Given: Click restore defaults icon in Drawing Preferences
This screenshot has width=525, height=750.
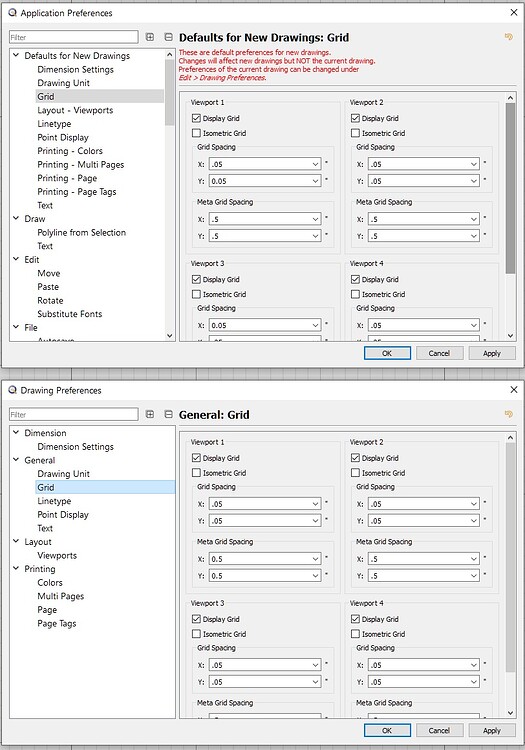Looking at the screenshot, I should pyautogui.click(x=509, y=414).
